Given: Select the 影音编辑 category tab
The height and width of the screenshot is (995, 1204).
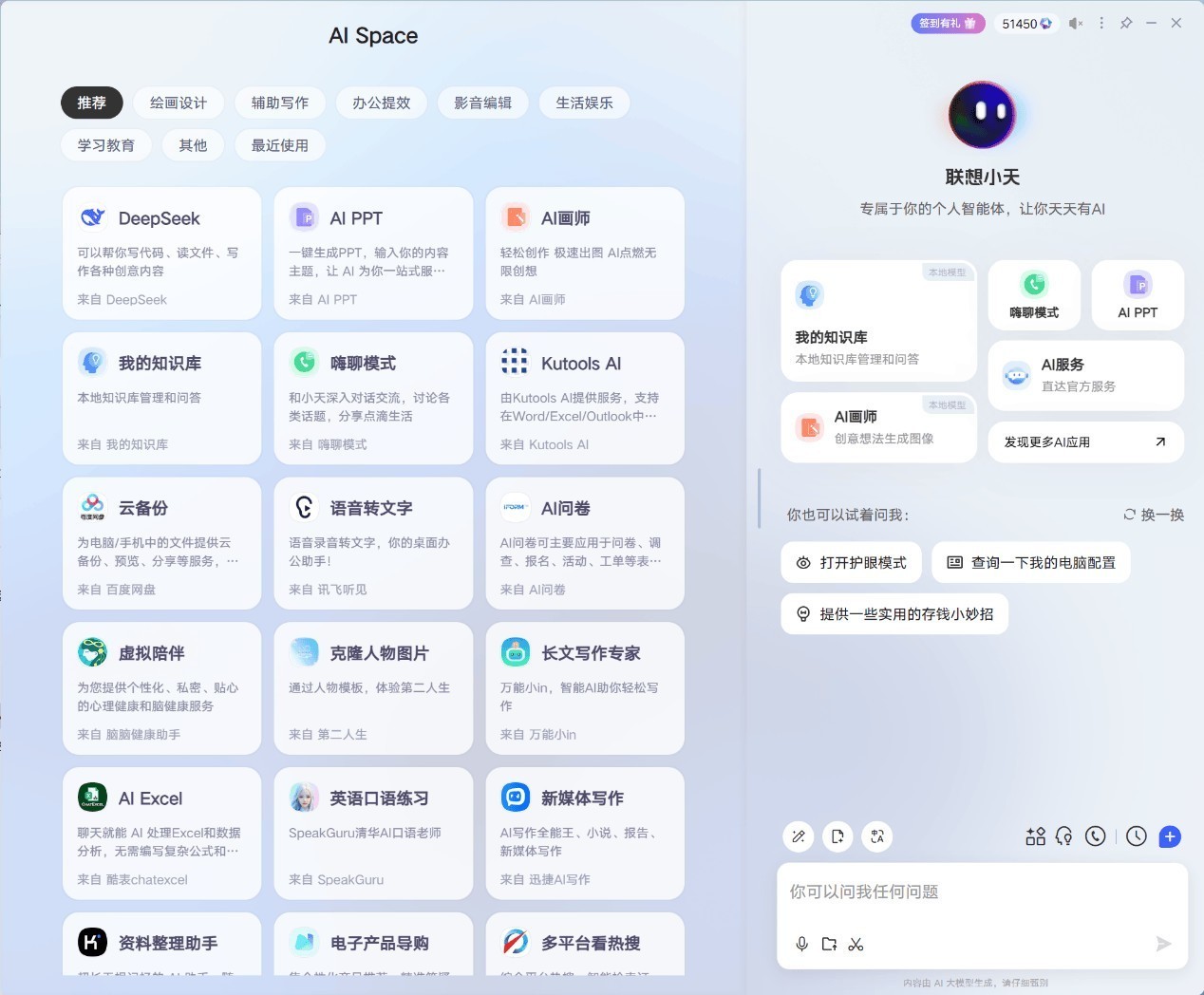Looking at the screenshot, I should pyautogui.click(x=483, y=103).
